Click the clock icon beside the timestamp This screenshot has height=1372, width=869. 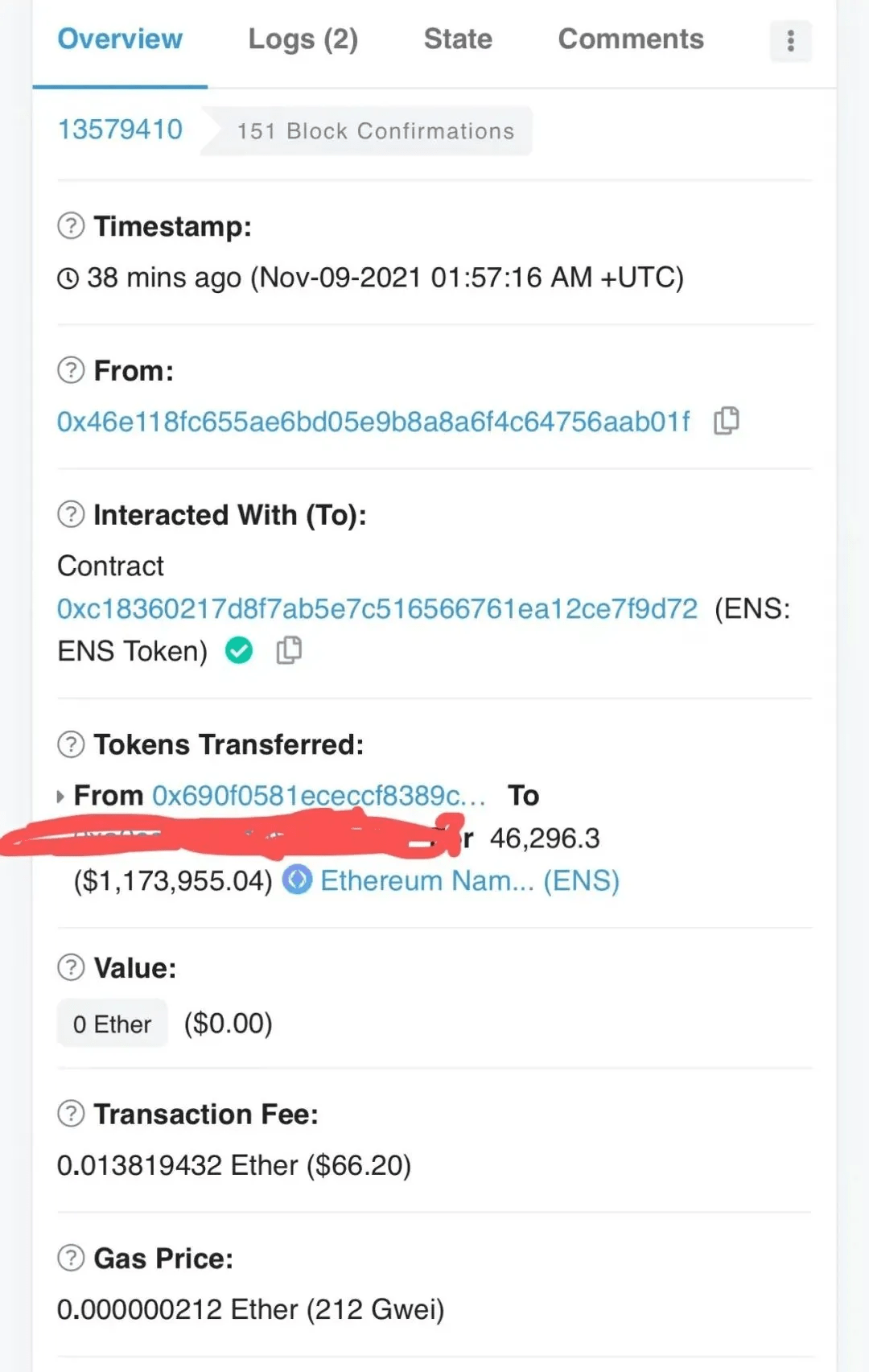(68, 278)
